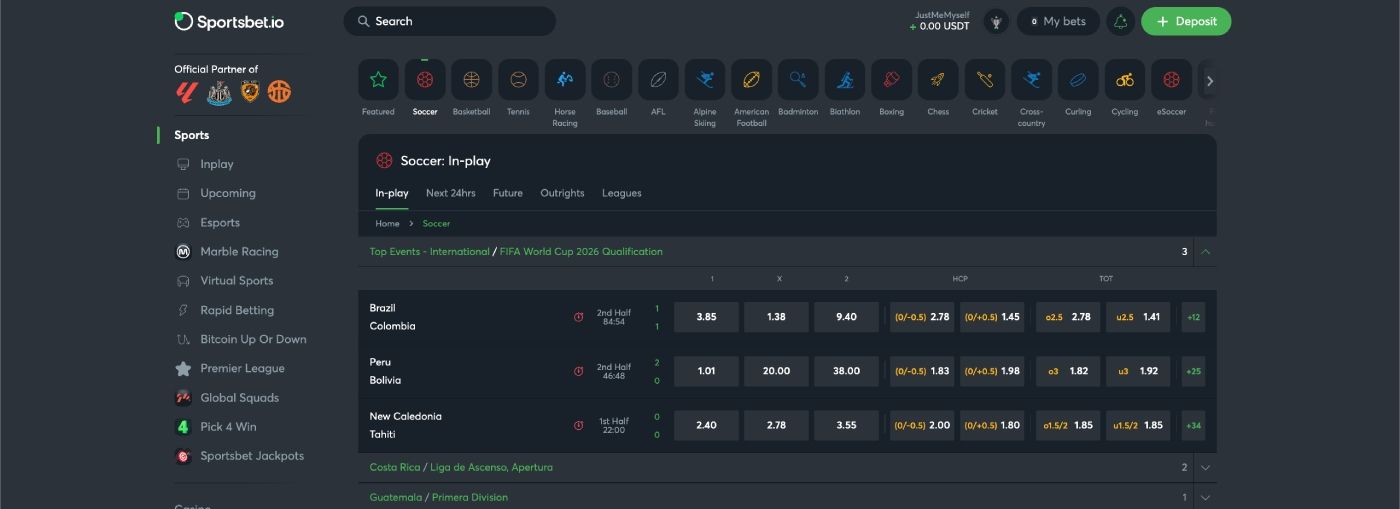
Task: Bet on Brazil win at 3.85
Action: click(x=706, y=317)
